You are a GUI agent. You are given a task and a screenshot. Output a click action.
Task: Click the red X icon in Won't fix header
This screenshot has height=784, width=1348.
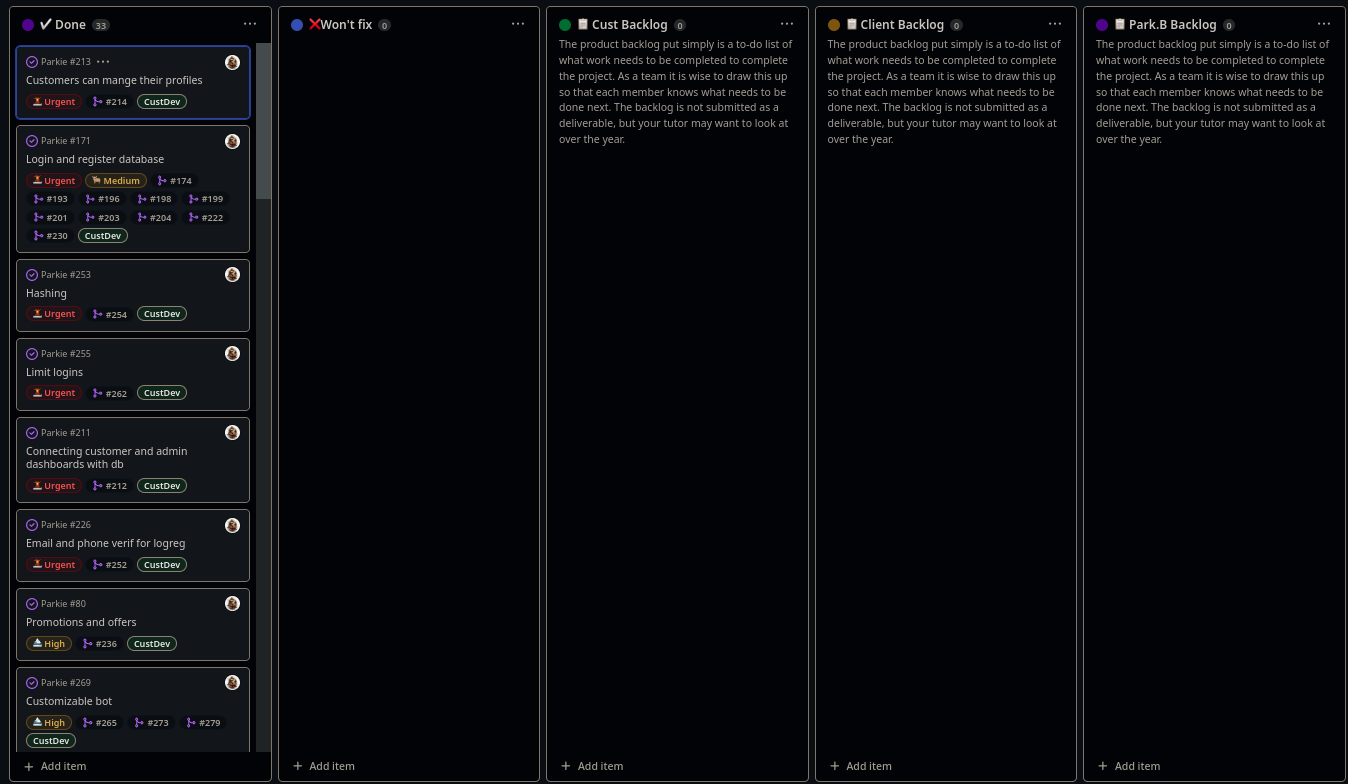point(313,24)
